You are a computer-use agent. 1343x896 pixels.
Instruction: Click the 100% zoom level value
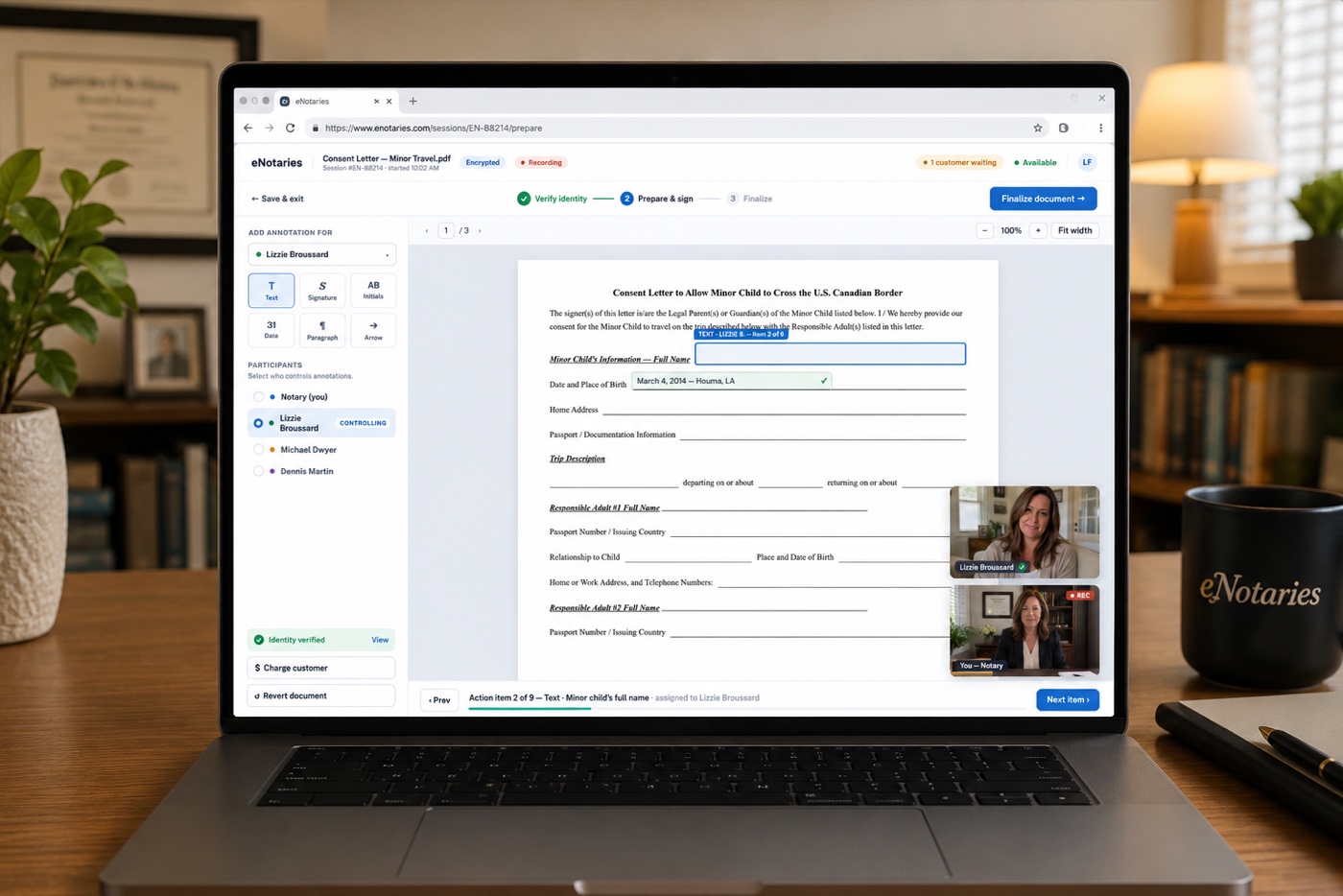1011,230
